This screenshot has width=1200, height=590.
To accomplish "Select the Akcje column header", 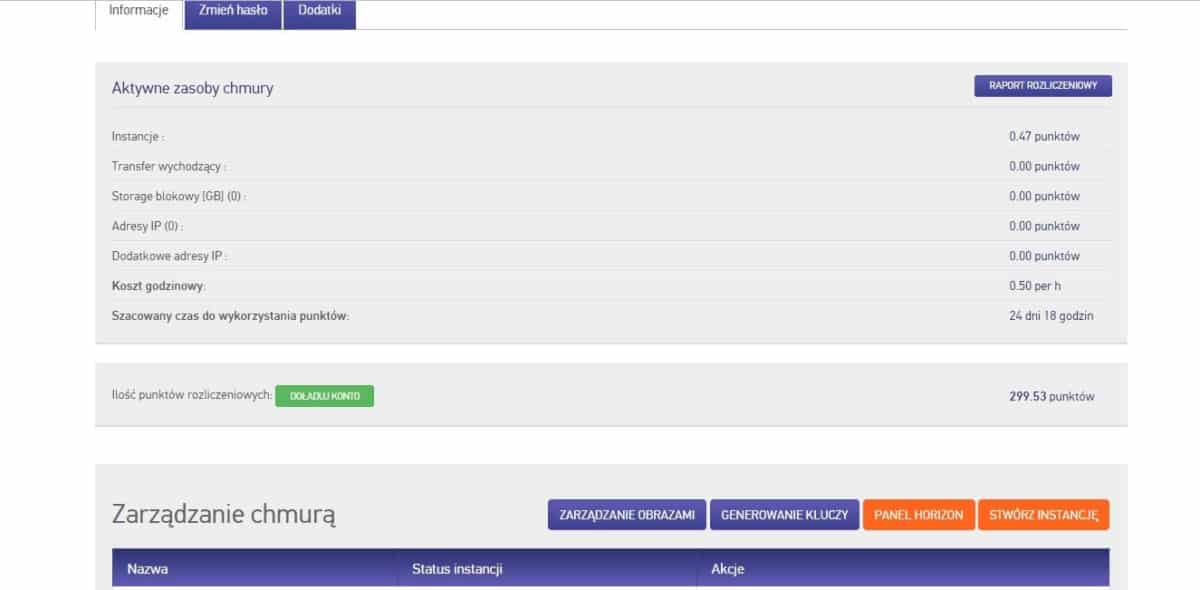I will [728, 569].
